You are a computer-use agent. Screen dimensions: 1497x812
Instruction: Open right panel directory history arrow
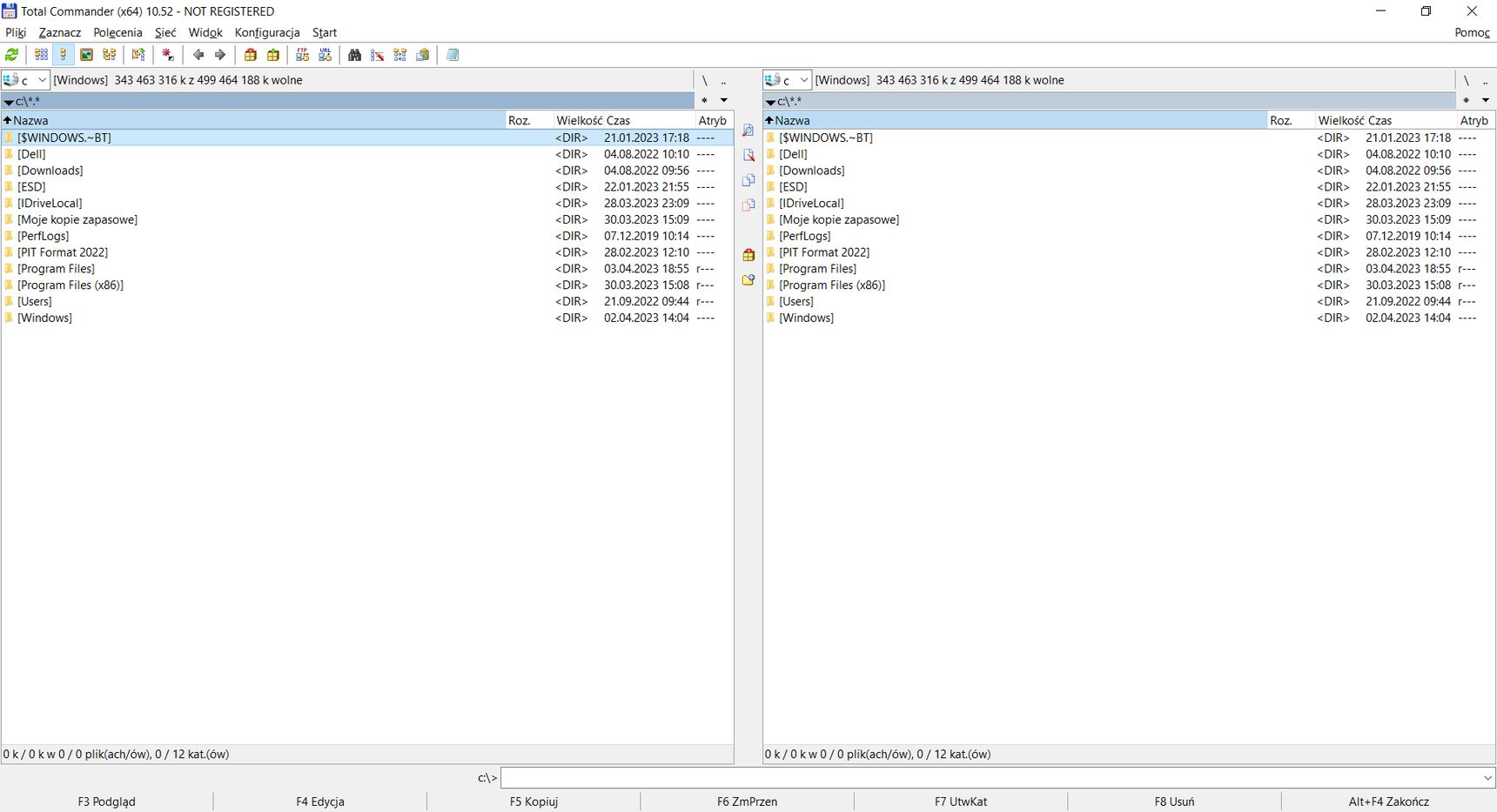click(x=1485, y=100)
